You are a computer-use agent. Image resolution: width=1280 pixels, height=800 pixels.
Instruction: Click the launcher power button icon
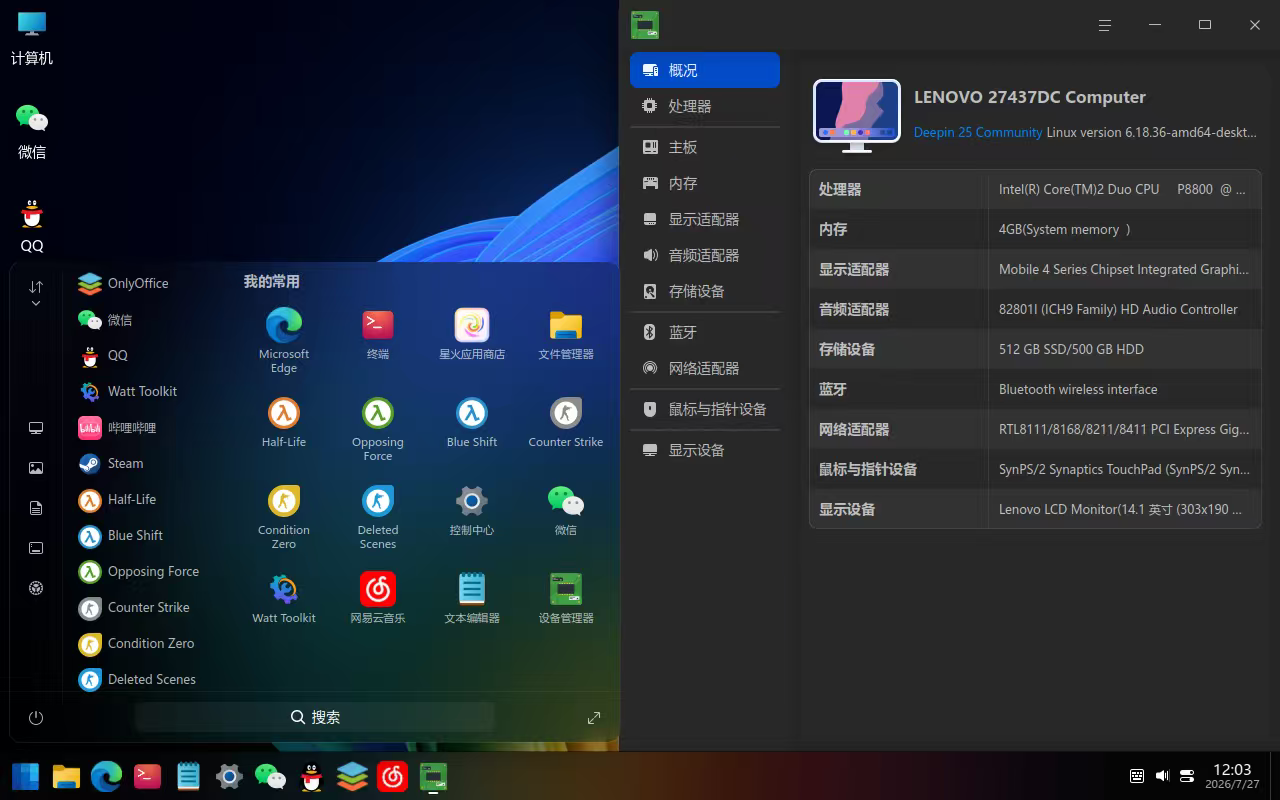(36, 718)
